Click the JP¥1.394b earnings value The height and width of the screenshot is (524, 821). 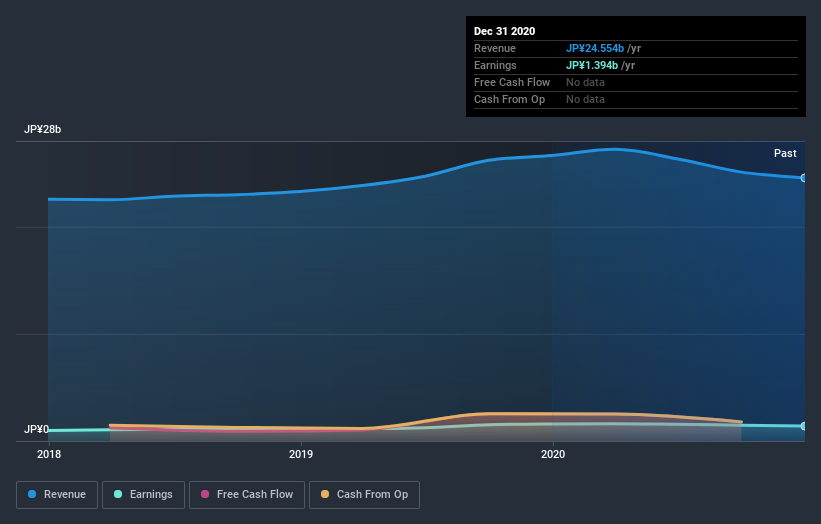point(592,65)
